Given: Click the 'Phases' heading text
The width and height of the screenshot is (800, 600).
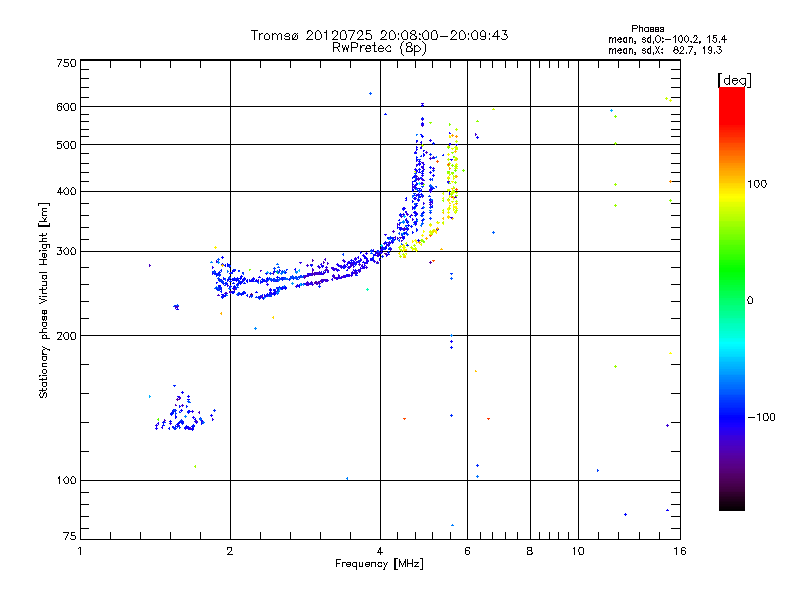Looking at the screenshot, I should tap(647, 29).
